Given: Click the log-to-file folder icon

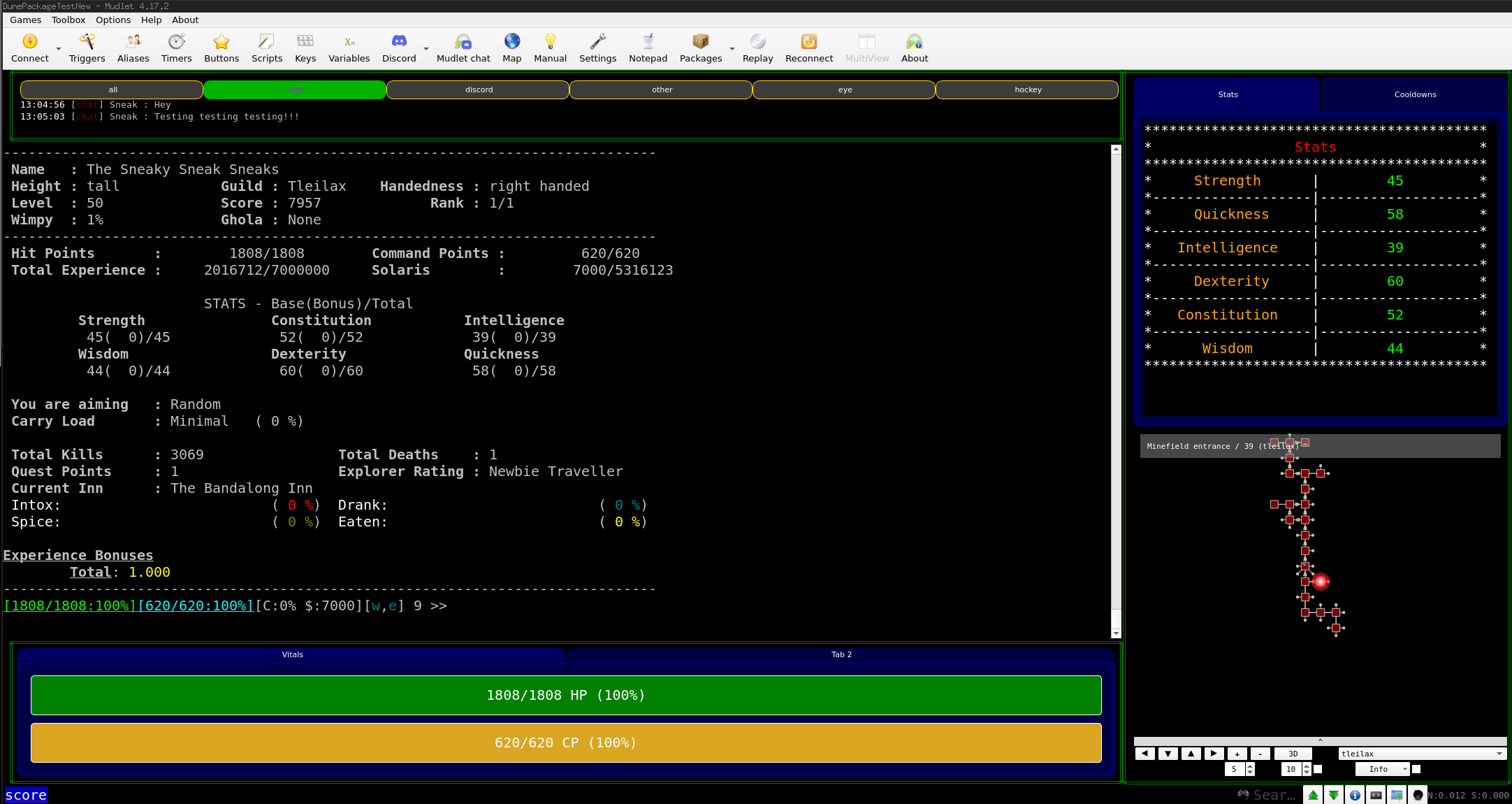Looking at the screenshot, I should (x=1397, y=795).
